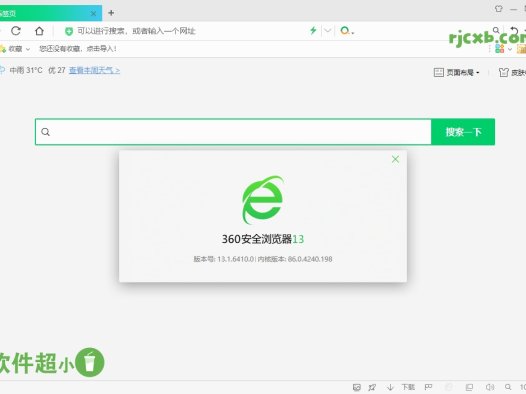Click the air quality 优 27 reading
This screenshot has width=526, height=394.
pyautogui.click(x=57, y=70)
